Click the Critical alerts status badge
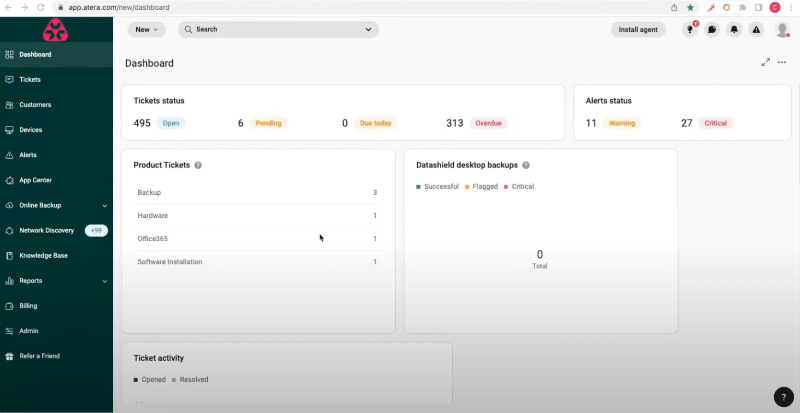 (x=715, y=123)
